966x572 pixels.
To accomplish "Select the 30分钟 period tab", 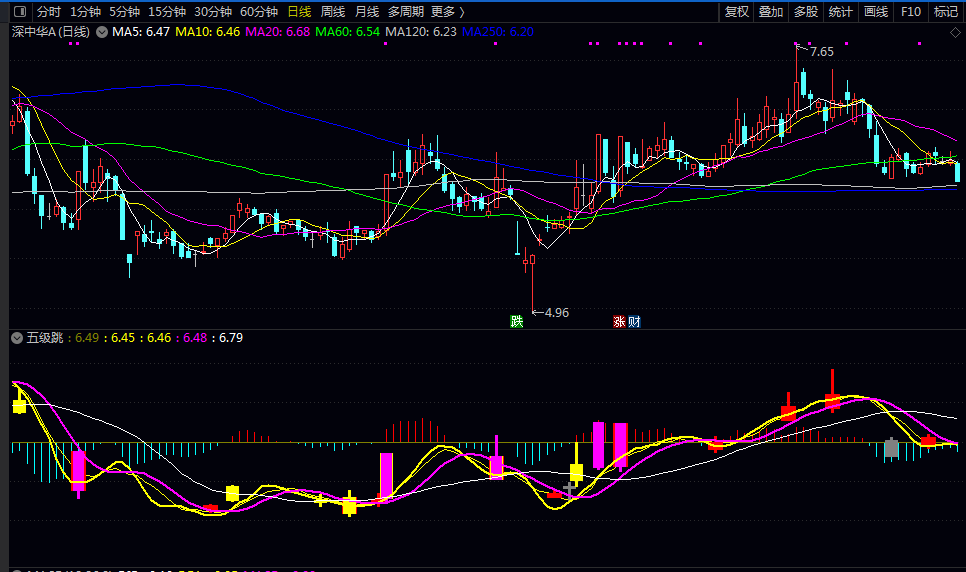I will pyautogui.click(x=213, y=12).
